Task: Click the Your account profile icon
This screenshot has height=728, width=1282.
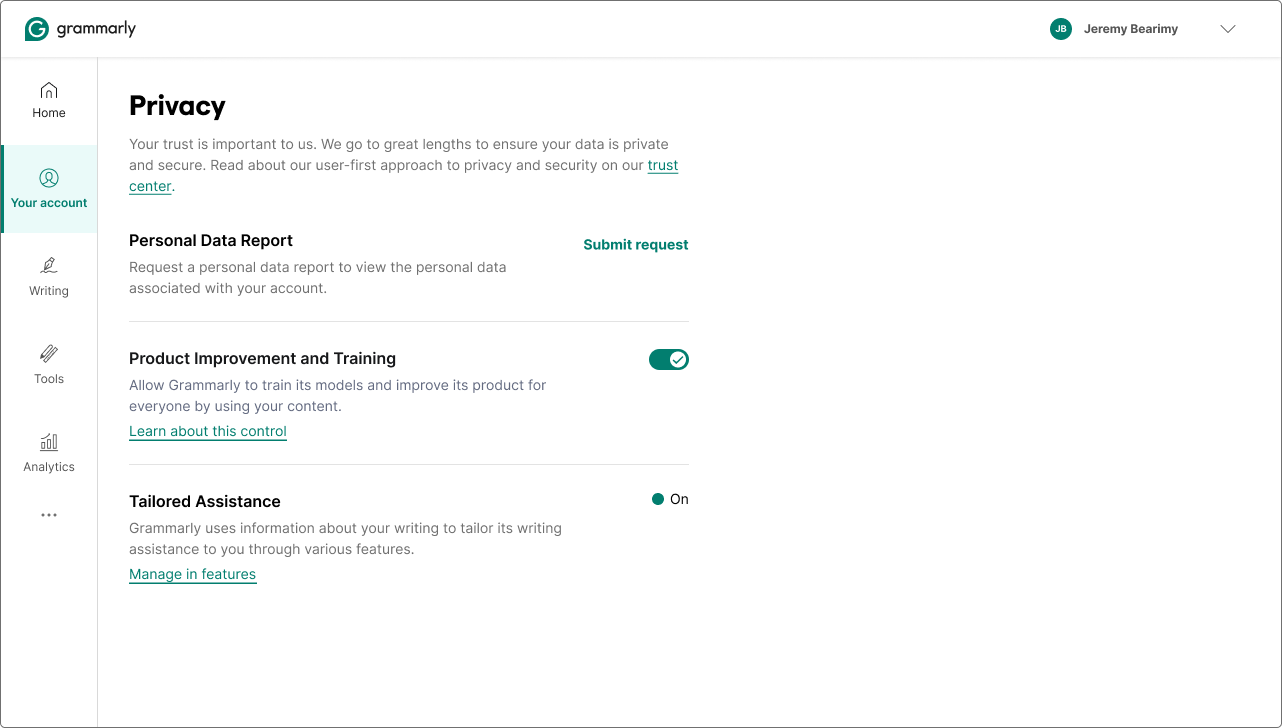Action: 48,177
